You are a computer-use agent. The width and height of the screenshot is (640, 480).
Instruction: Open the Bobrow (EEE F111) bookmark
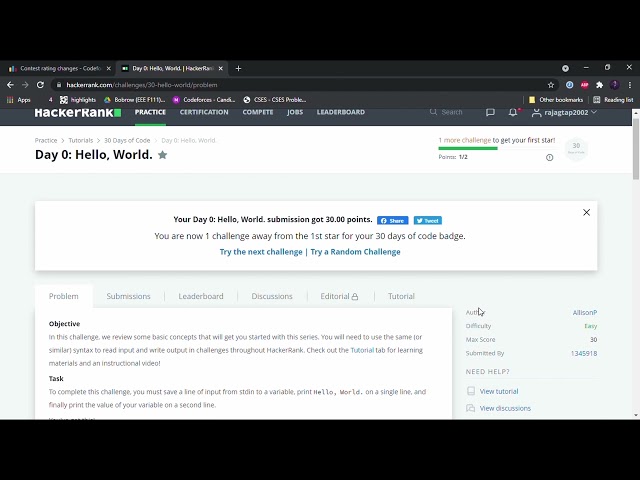(x=134, y=100)
